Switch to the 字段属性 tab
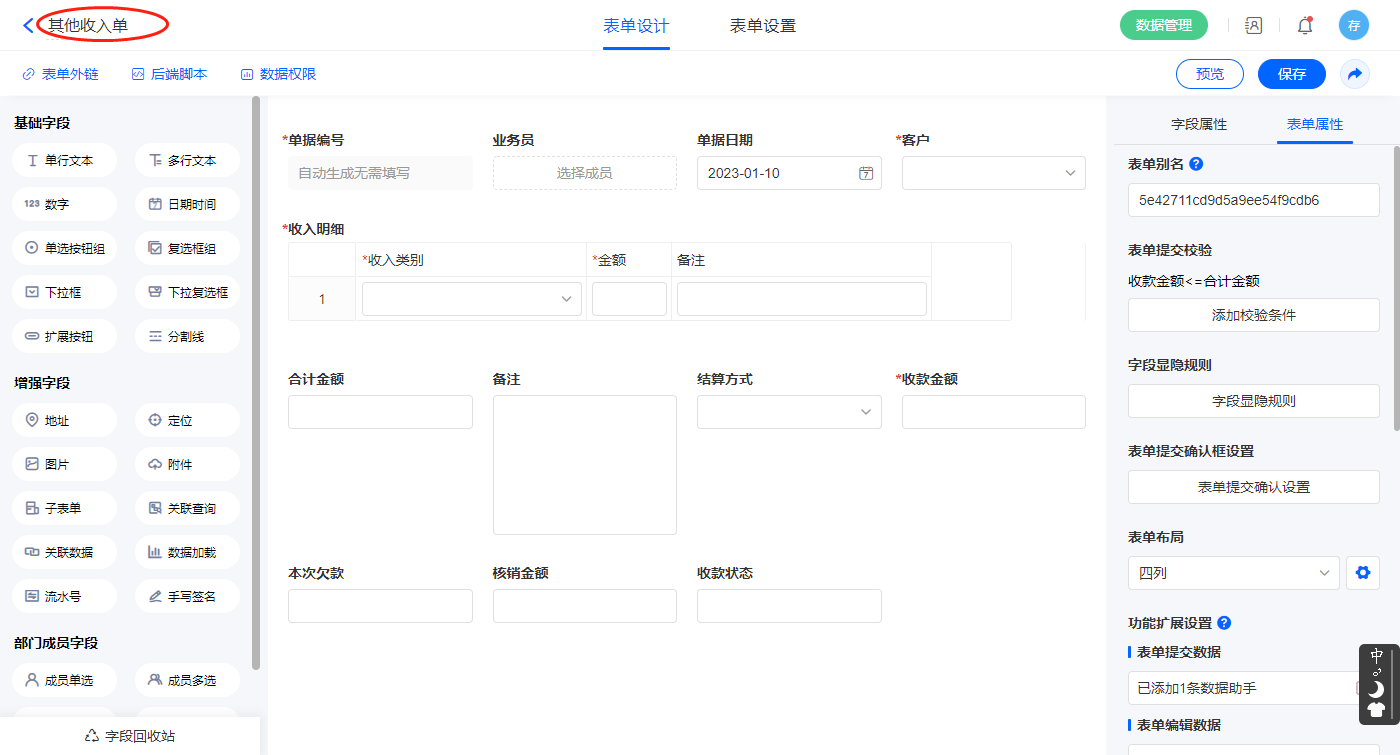This screenshot has height=755, width=1400. [1198, 124]
